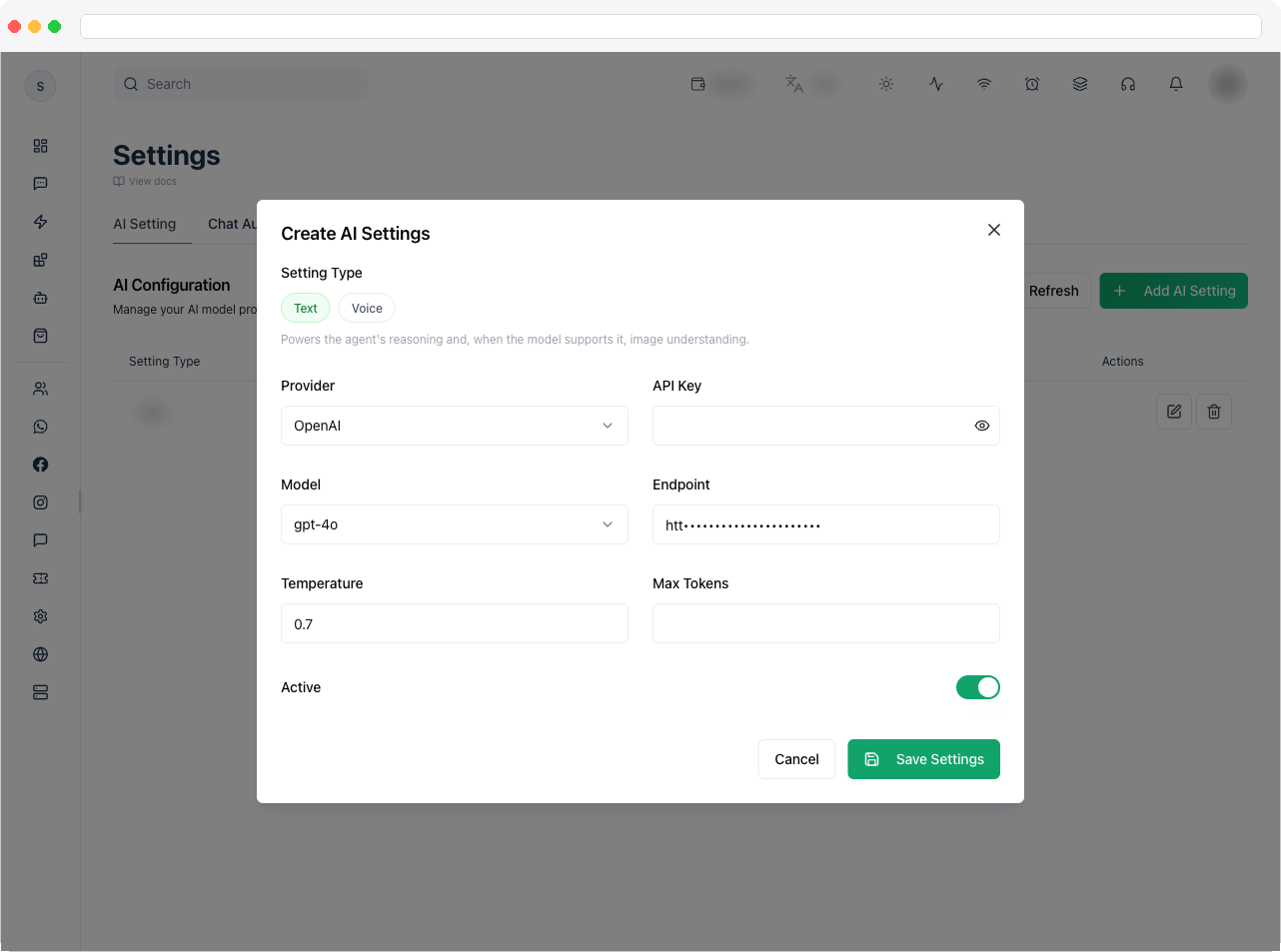The width and height of the screenshot is (1281, 952).
Task: Click the S workspace avatar in sidebar
Action: 40,86
